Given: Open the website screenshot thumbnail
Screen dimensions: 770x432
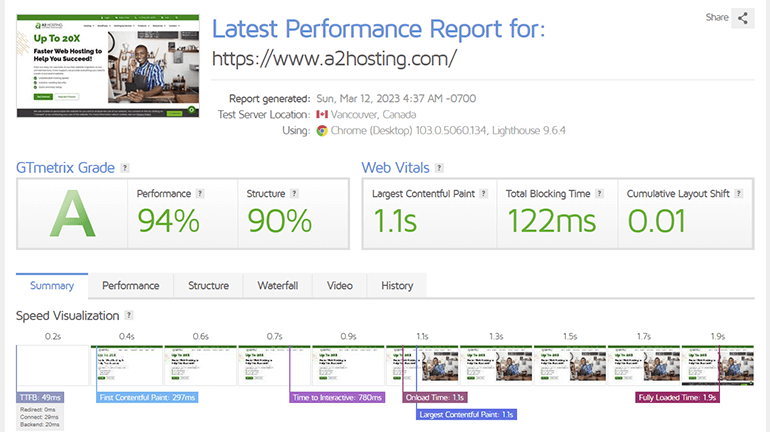Looking at the screenshot, I should click(x=108, y=66).
